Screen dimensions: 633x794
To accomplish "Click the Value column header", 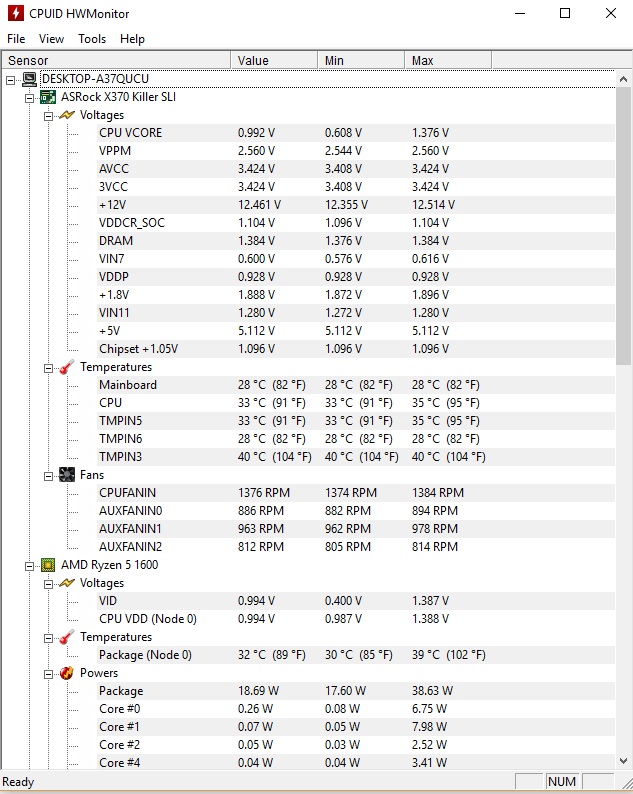I will click(x=274, y=61).
